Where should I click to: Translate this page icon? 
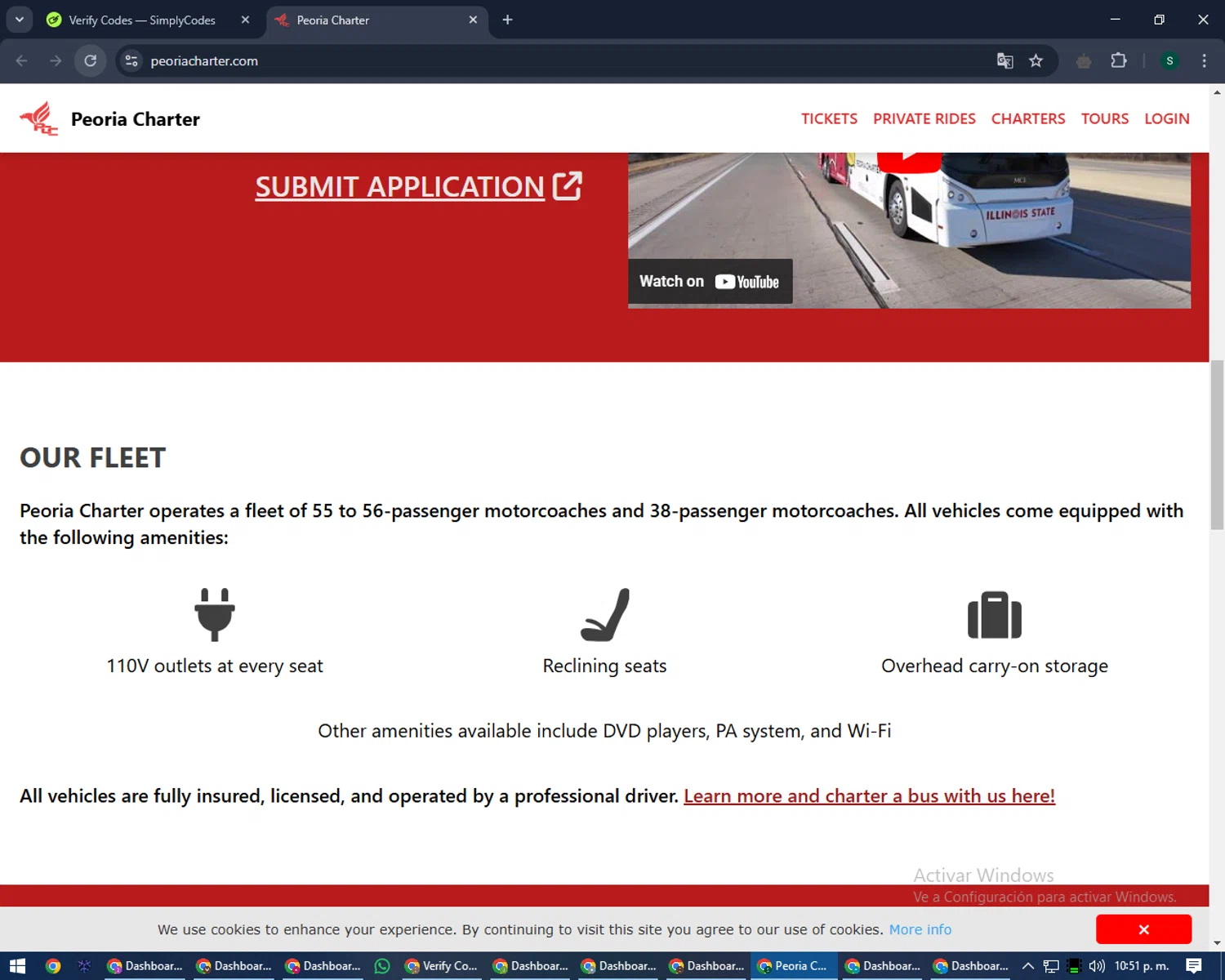click(x=1005, y=60)
